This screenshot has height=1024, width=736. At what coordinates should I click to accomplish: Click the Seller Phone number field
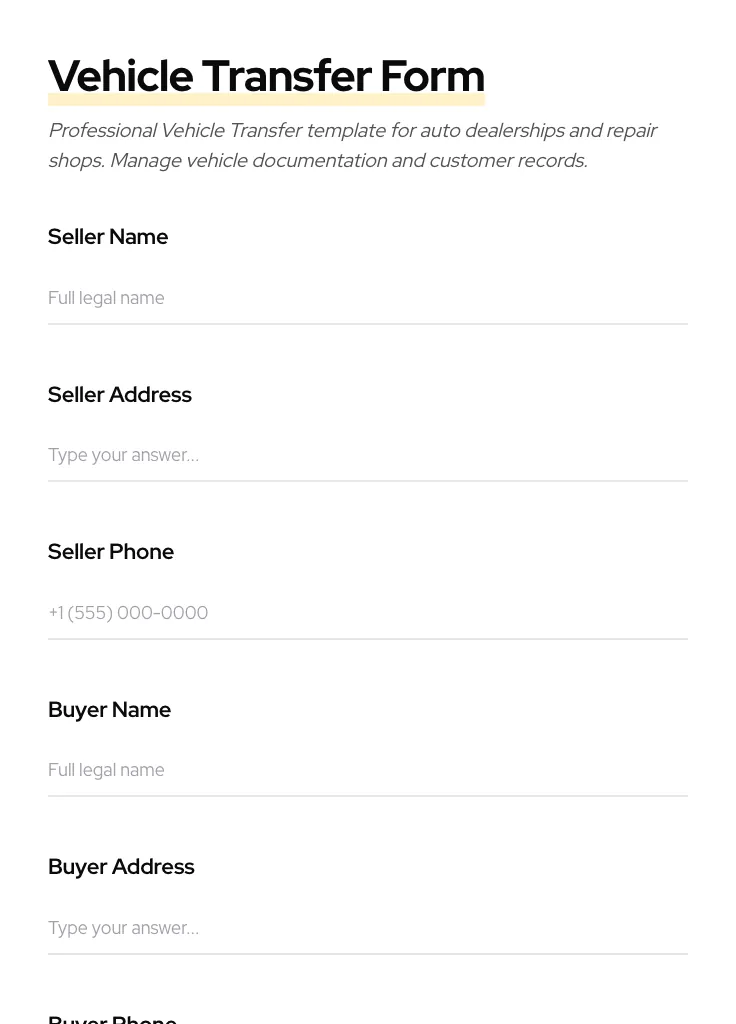point(367,613)
